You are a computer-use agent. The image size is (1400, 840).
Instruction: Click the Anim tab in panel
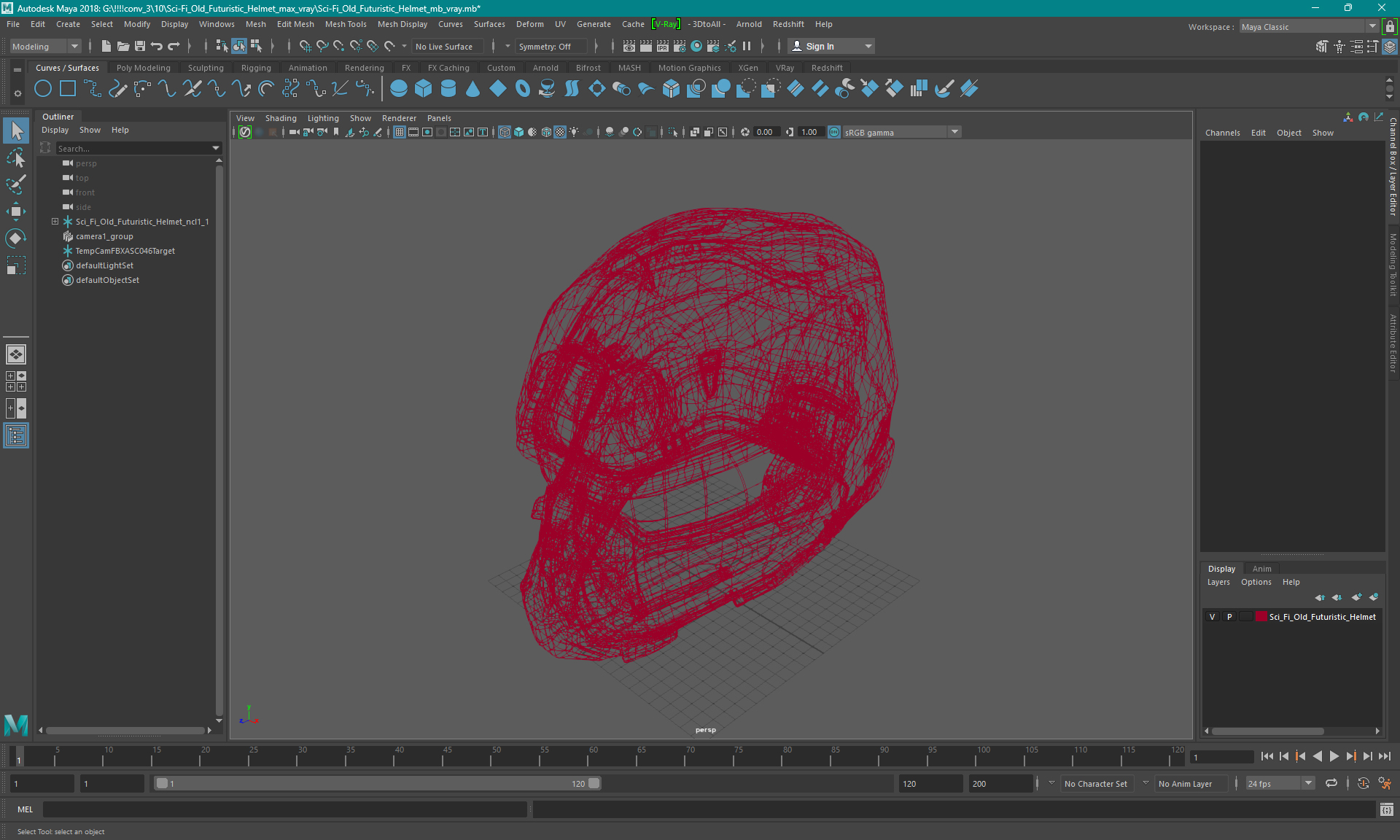[1261, 568]
